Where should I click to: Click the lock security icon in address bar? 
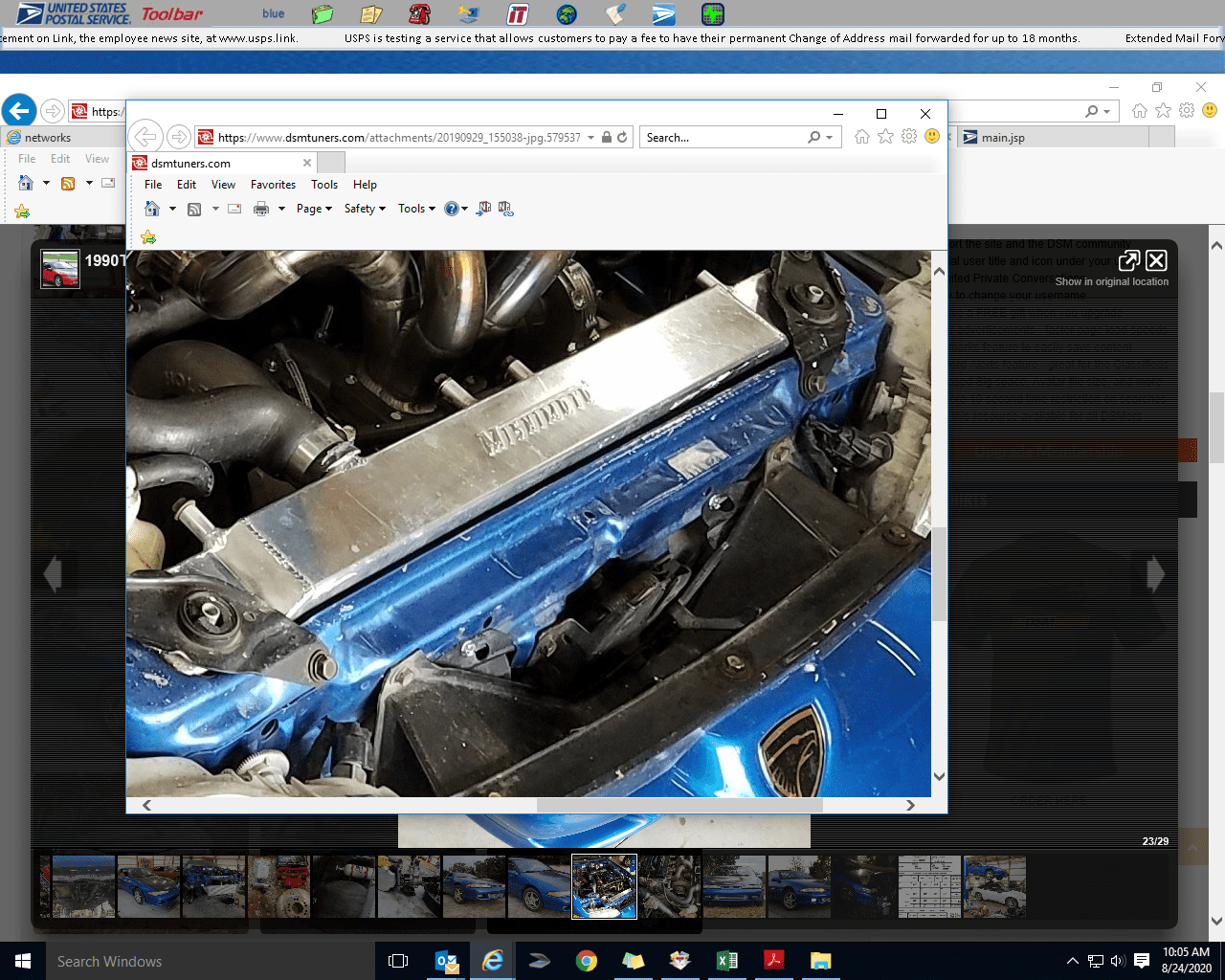click(x=607, y=137)
